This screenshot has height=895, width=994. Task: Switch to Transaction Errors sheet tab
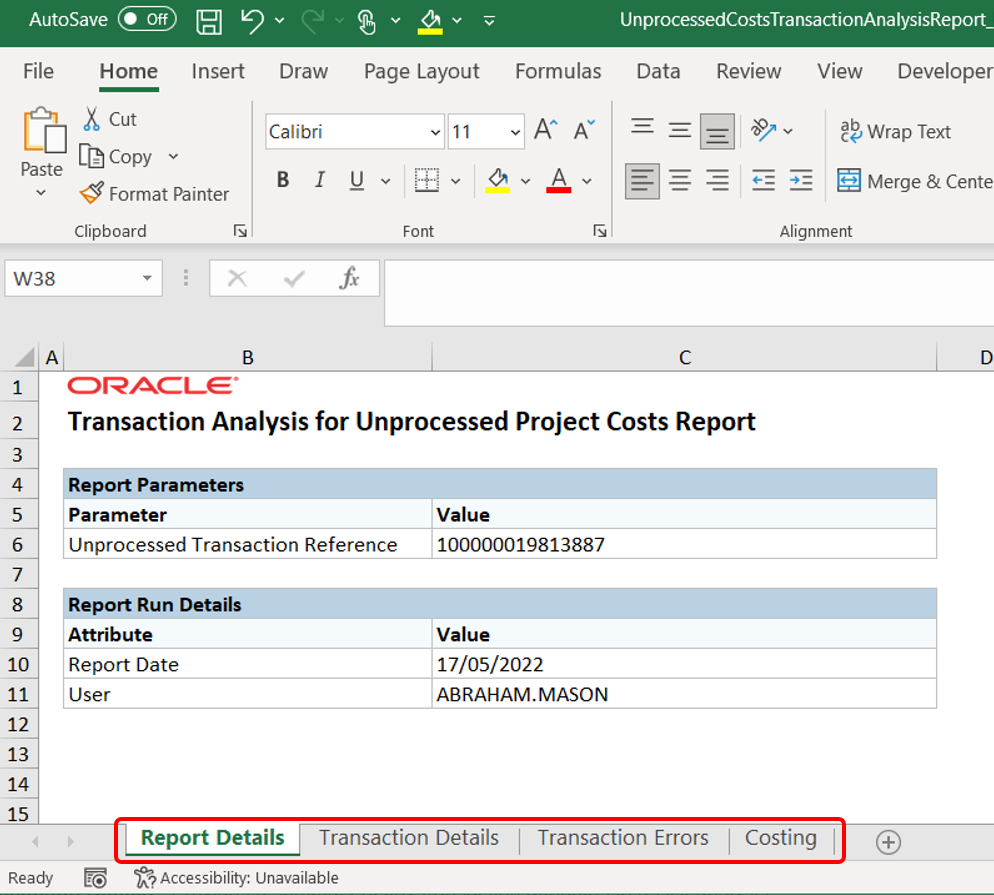pos(623,838)
